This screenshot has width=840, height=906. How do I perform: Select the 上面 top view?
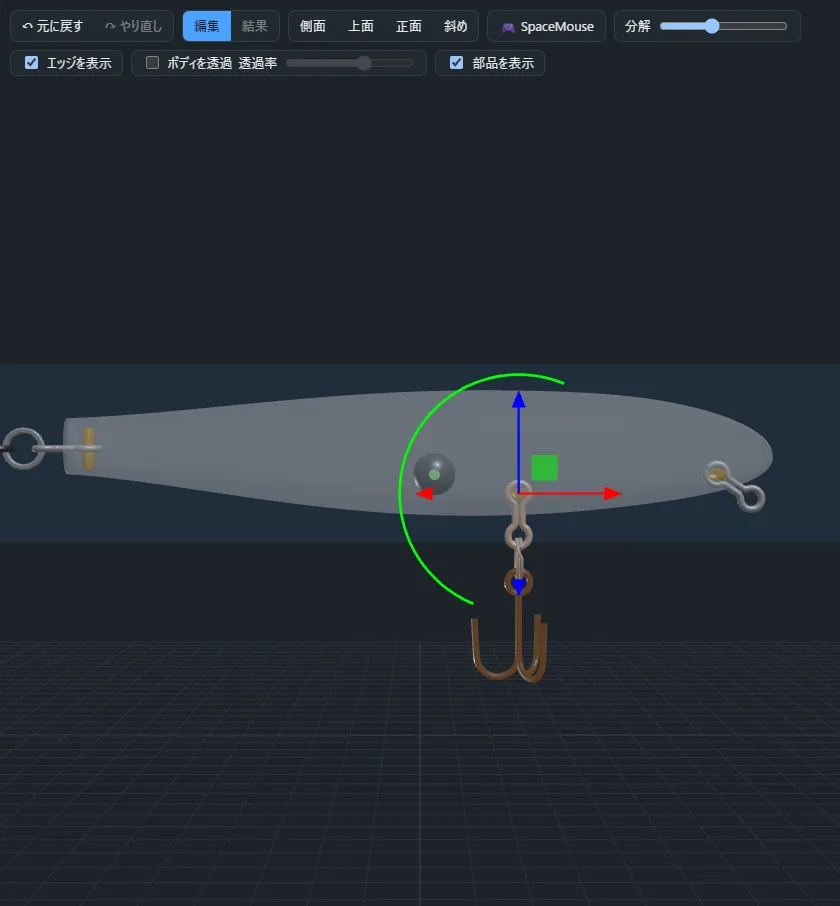click(x=360, y=26)
